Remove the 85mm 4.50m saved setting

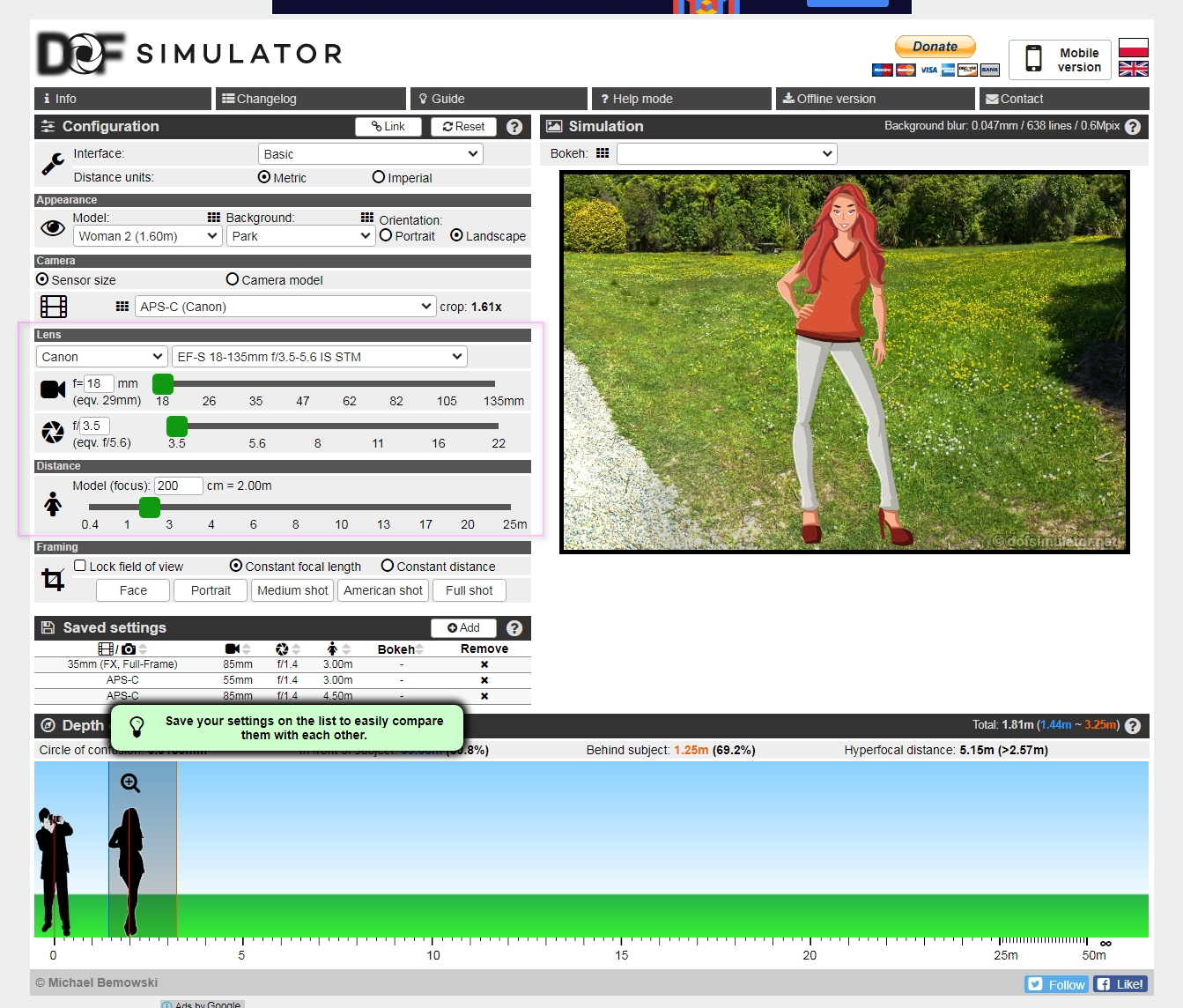point(484,696)
